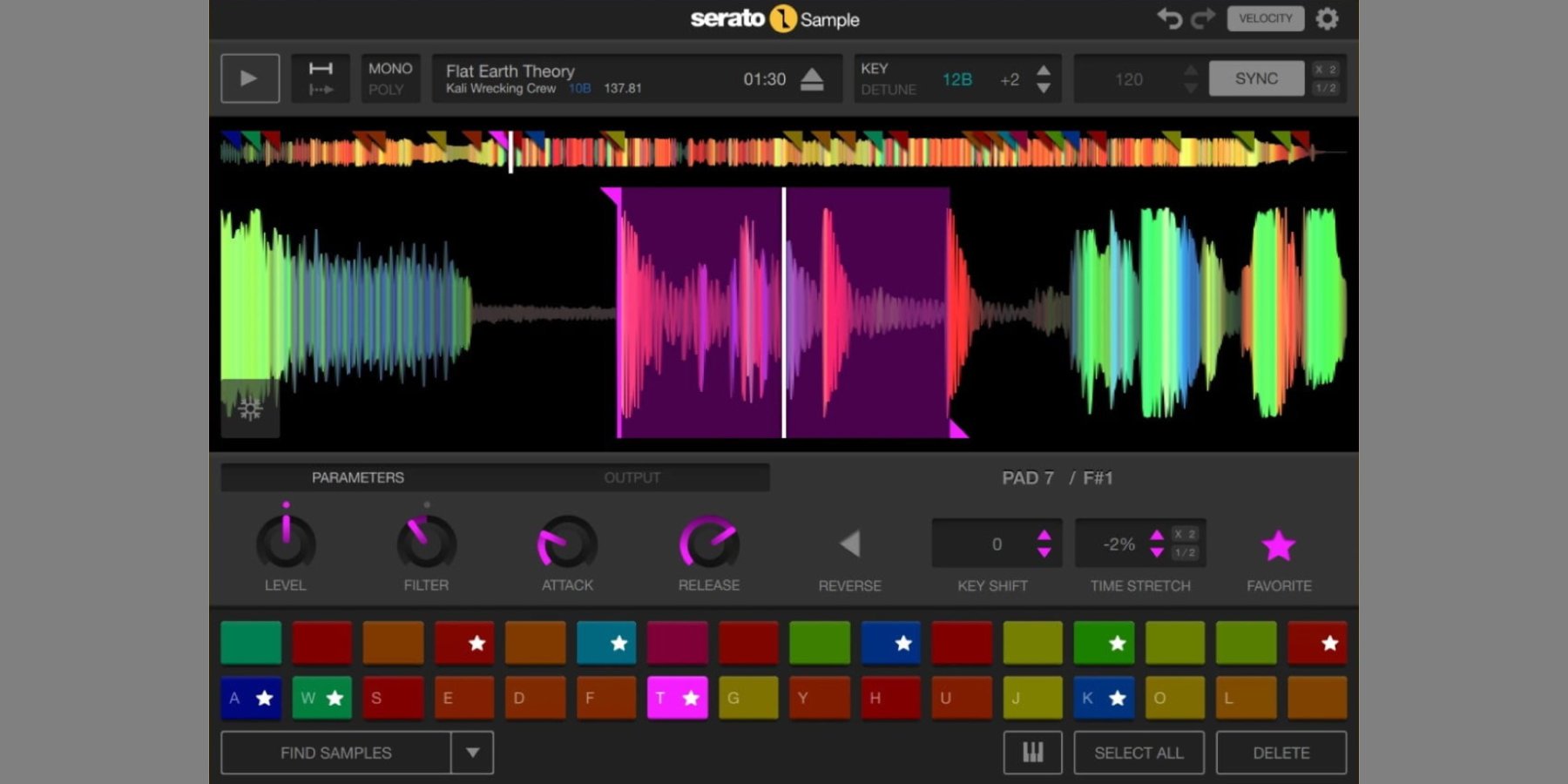Click the RELEASE knob

[x=709, y=544]
